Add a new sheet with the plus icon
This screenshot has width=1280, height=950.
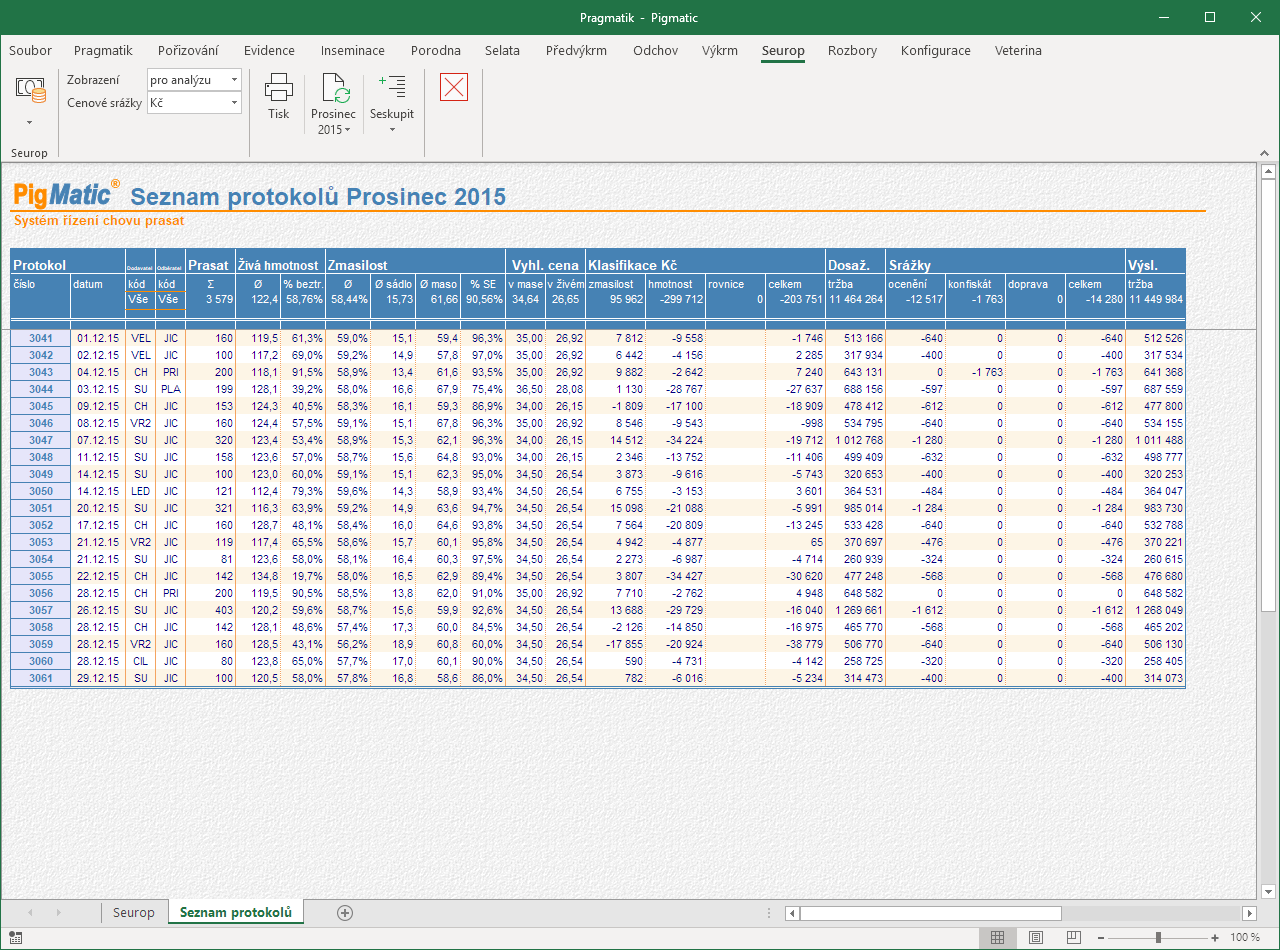(x=345, y=912)
